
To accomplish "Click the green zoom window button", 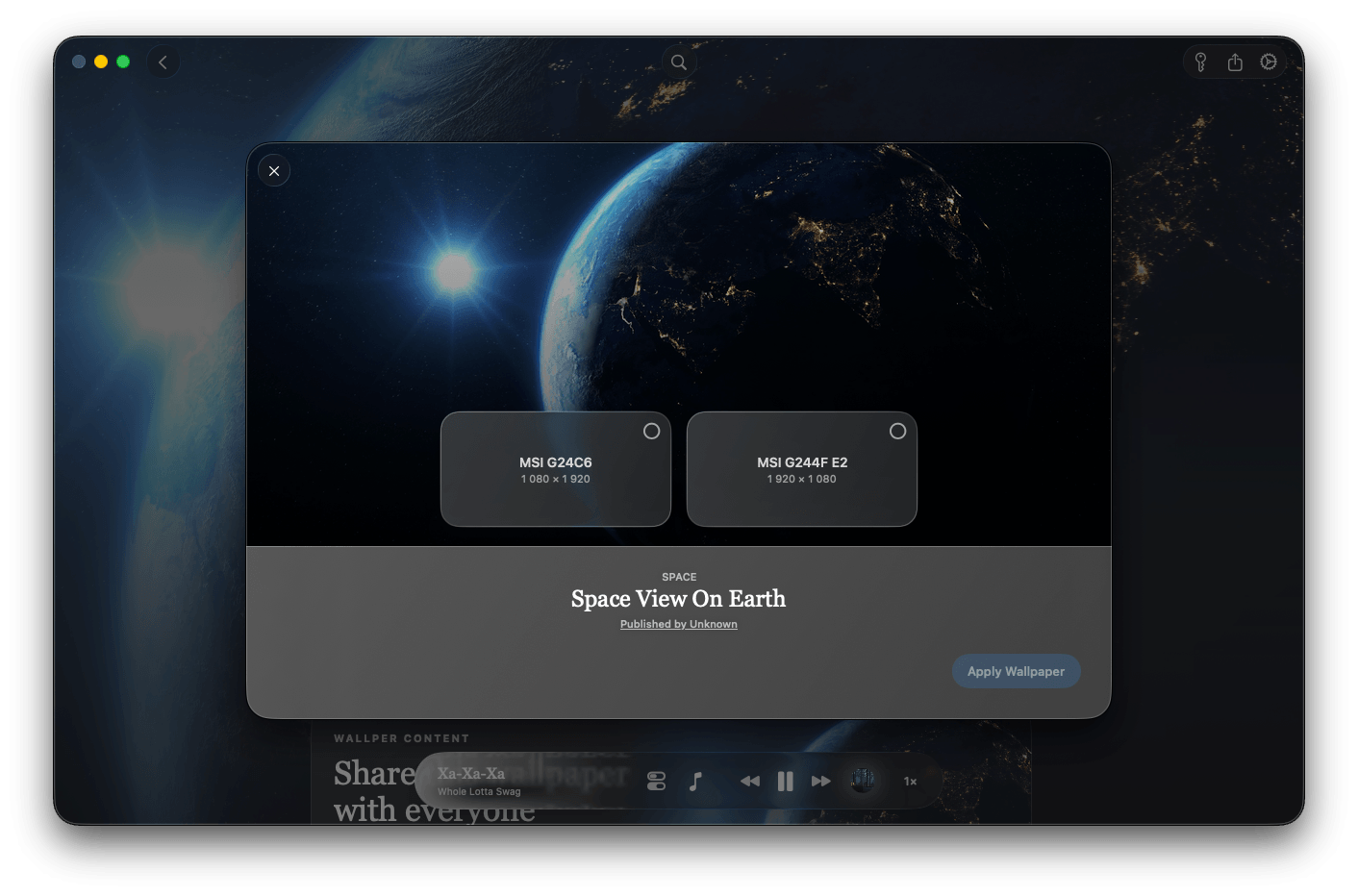I will tap(123, 62).
